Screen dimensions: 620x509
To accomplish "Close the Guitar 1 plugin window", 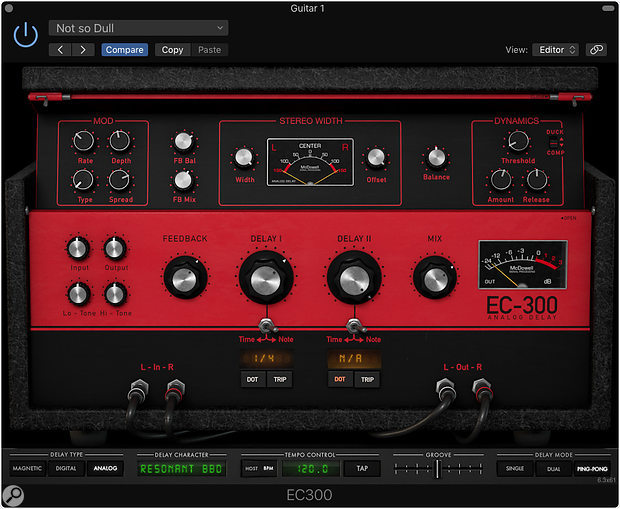I will (x=9, y=8).
